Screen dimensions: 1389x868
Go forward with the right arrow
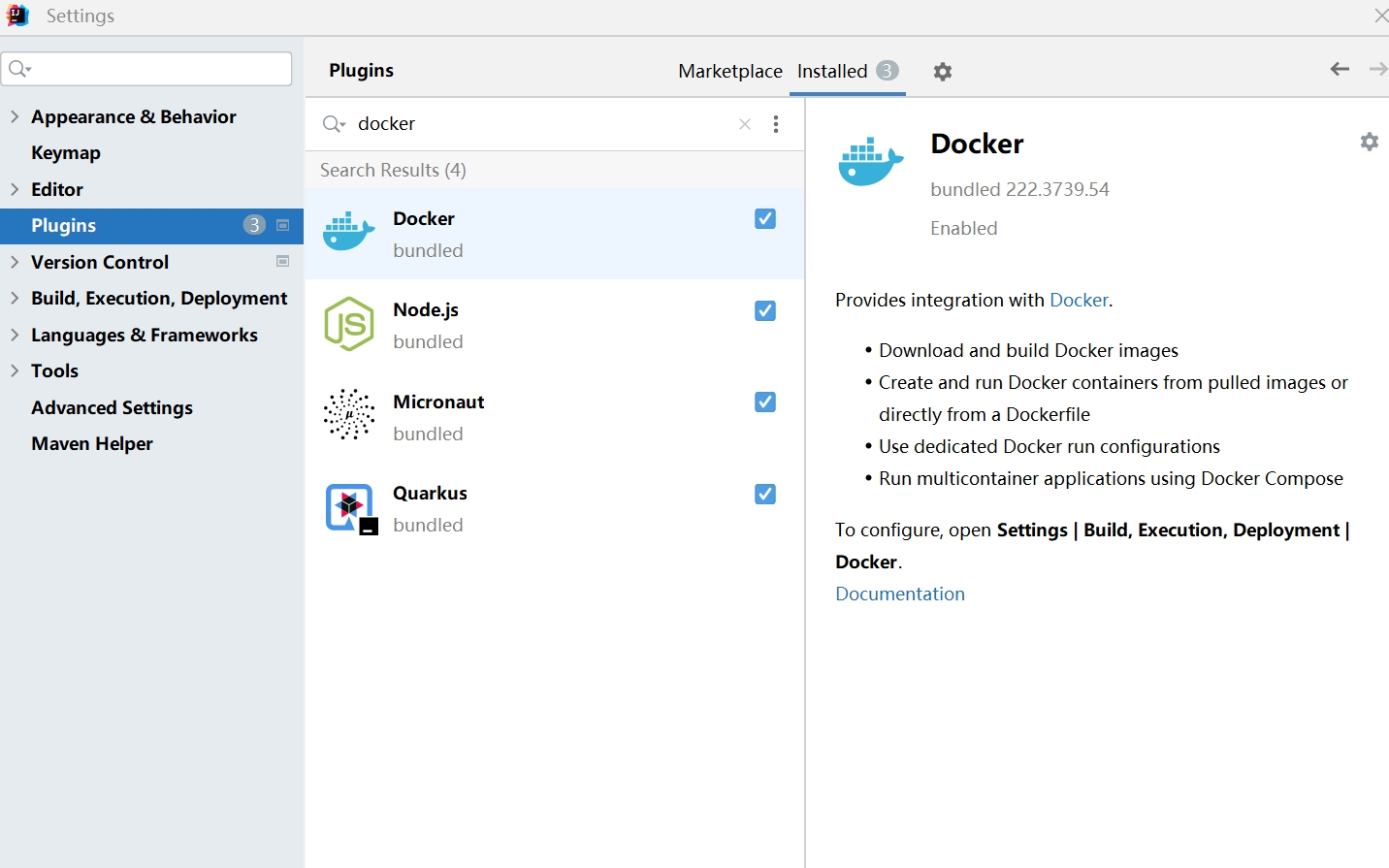tap(1378, 69)
